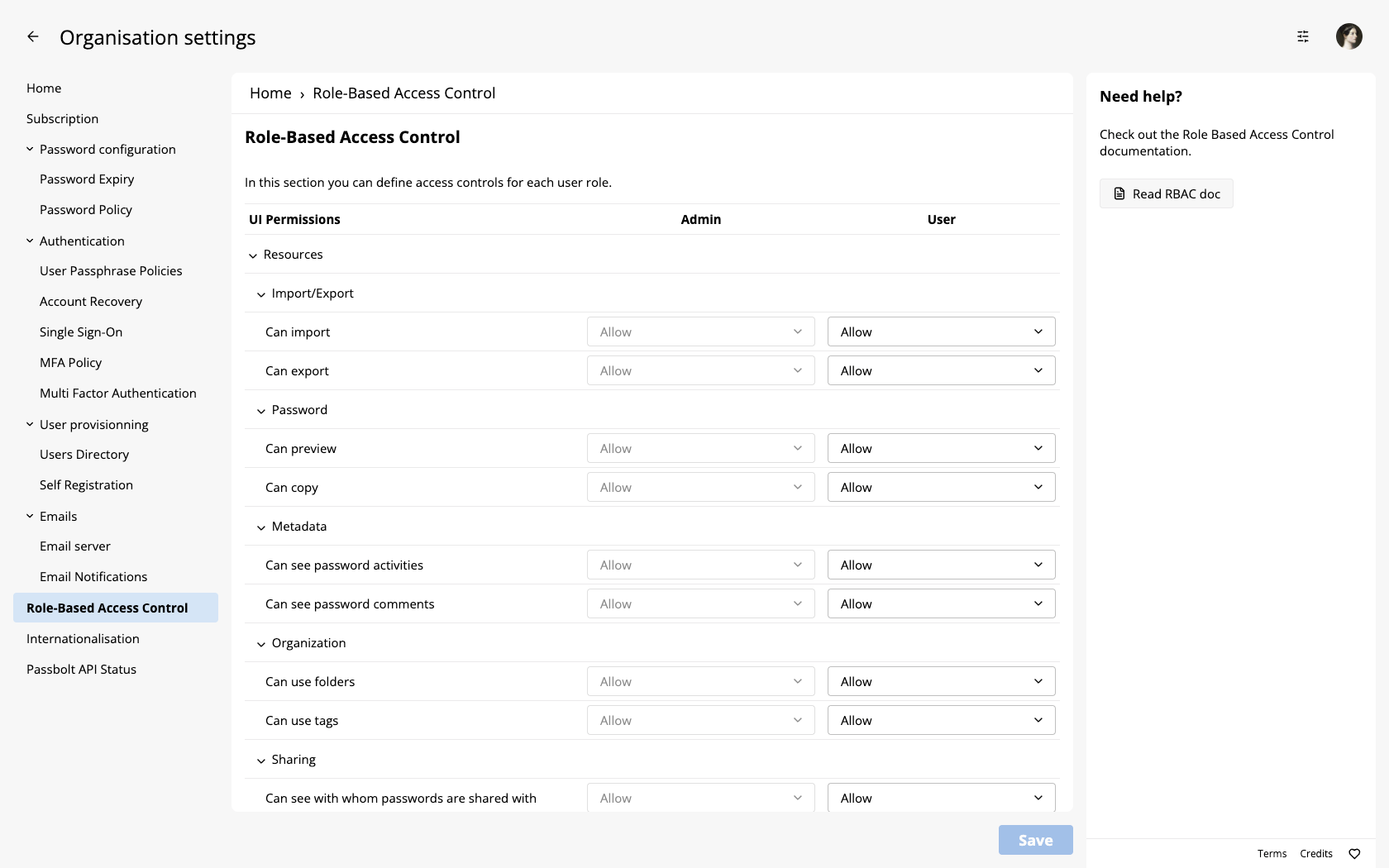Click the heart icon in footer

click(x=1354, y=854)
